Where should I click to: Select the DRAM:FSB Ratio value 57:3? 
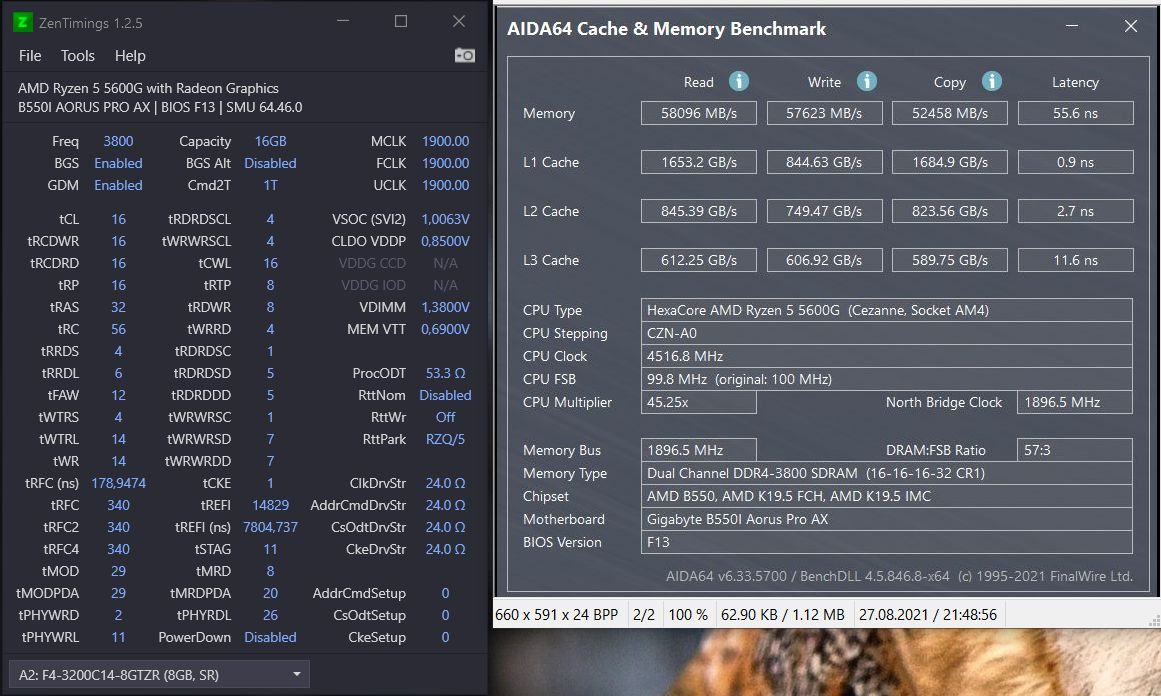[1075, 450]
